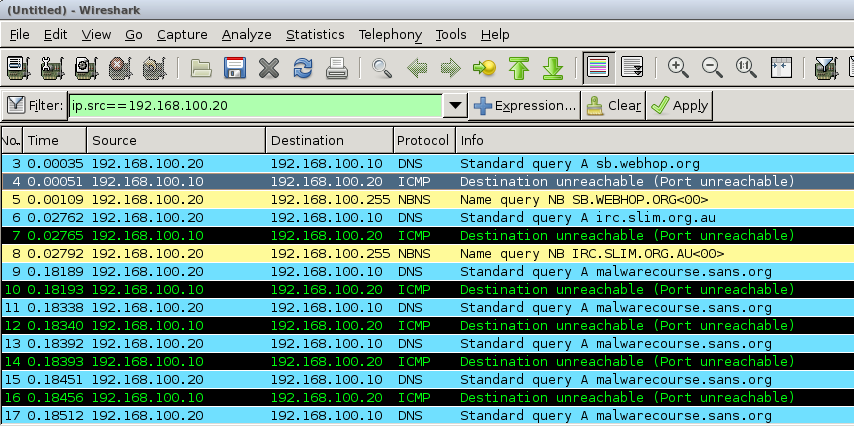The height and width of the screenshot is (426, 854).
Task: Toggle auto scroll in live capture
Action: pyautogui.click(x=632, y=68)
